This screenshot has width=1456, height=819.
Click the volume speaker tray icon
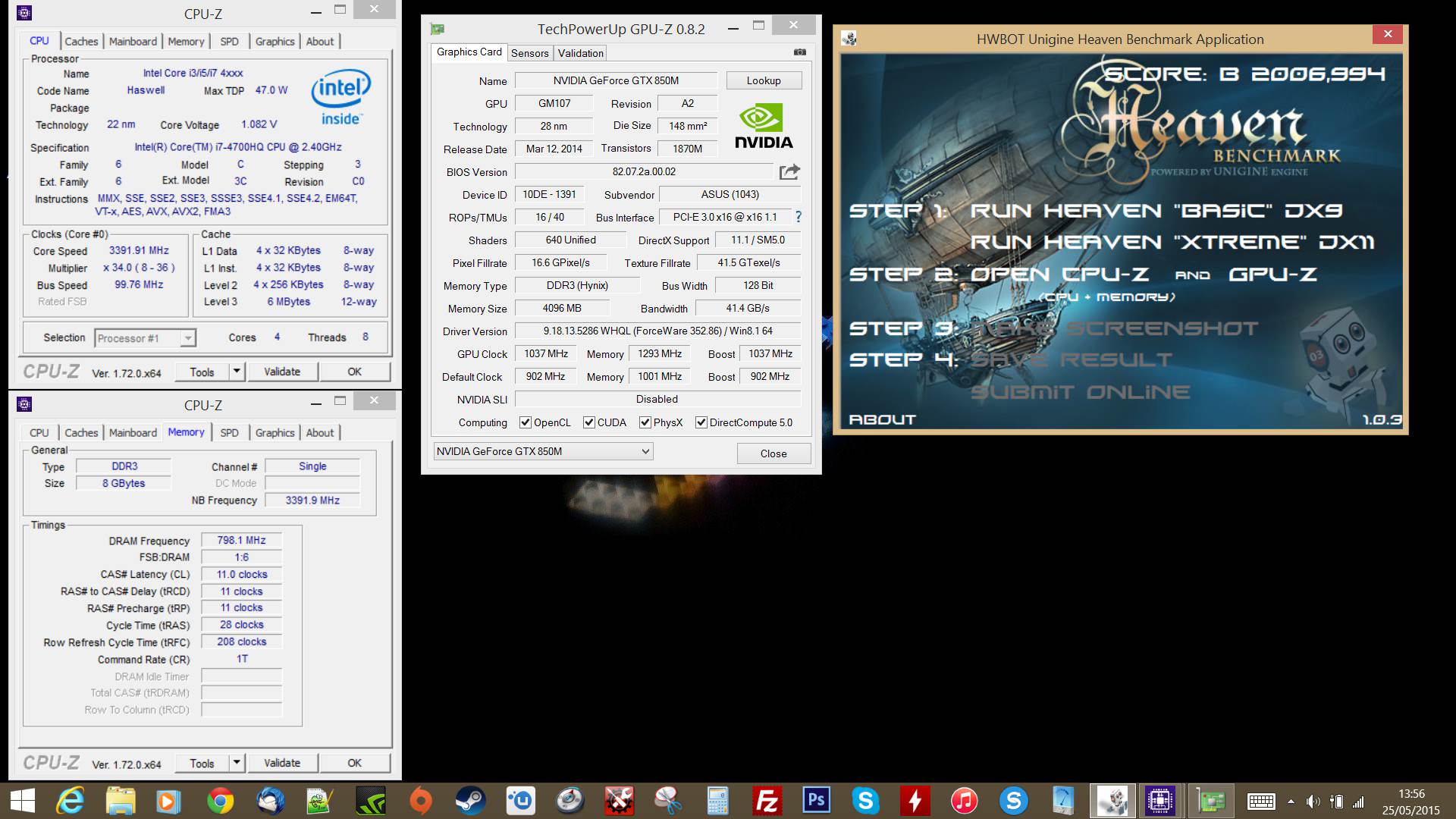(x=1313, y=802)
